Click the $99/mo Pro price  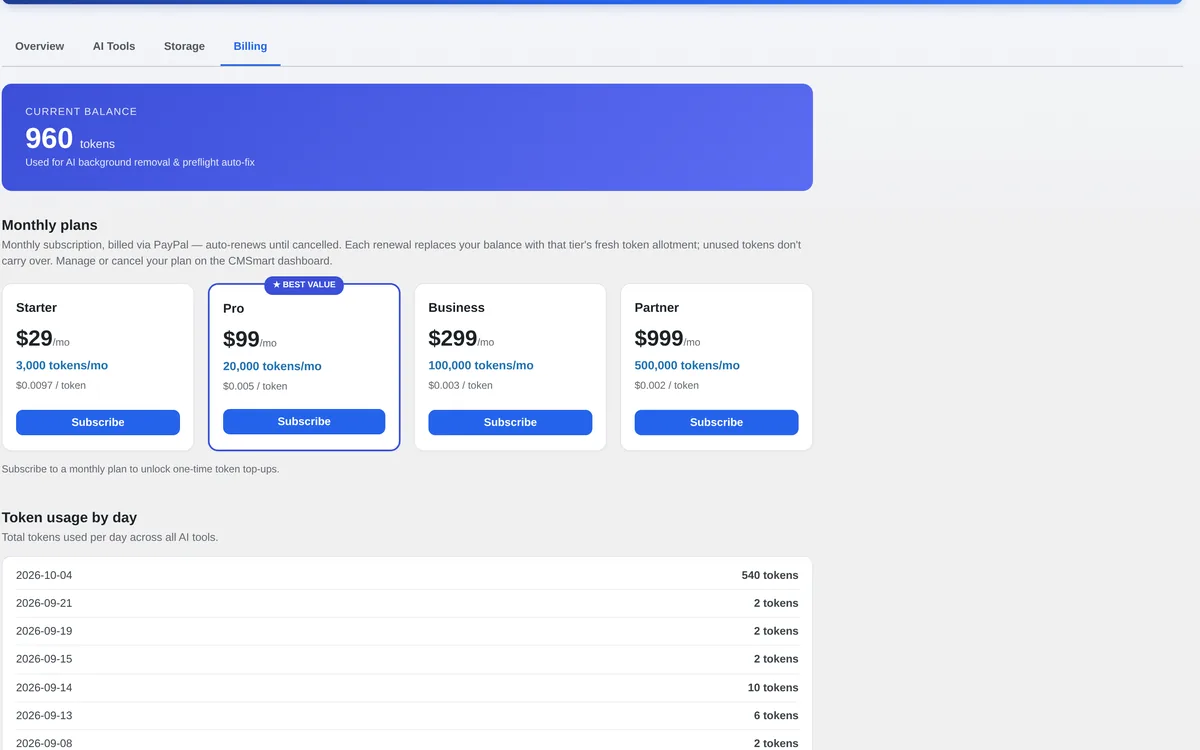(250, 339)
